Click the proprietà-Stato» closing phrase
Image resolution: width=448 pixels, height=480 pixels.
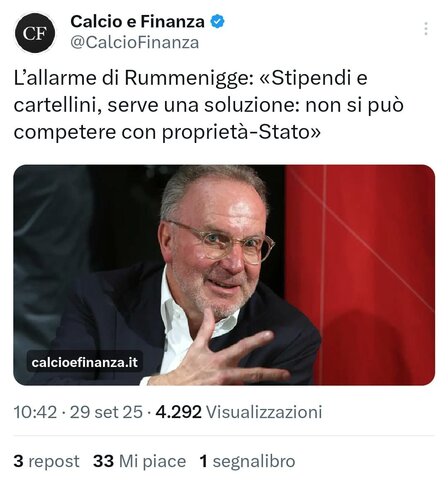pyautogui.click(x=241, y=133)
